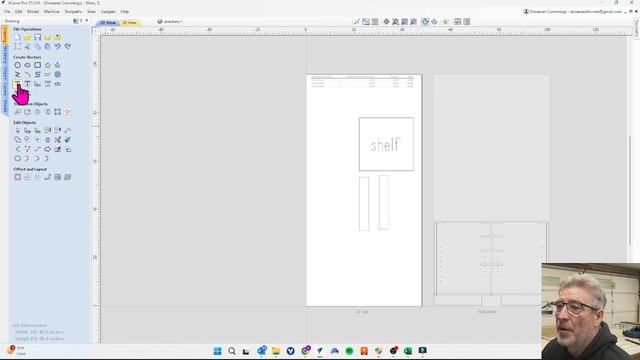The height and width of the screenshot is (360, 640).
Task: Switch to the 3D View tab
Action: point(129,22)
